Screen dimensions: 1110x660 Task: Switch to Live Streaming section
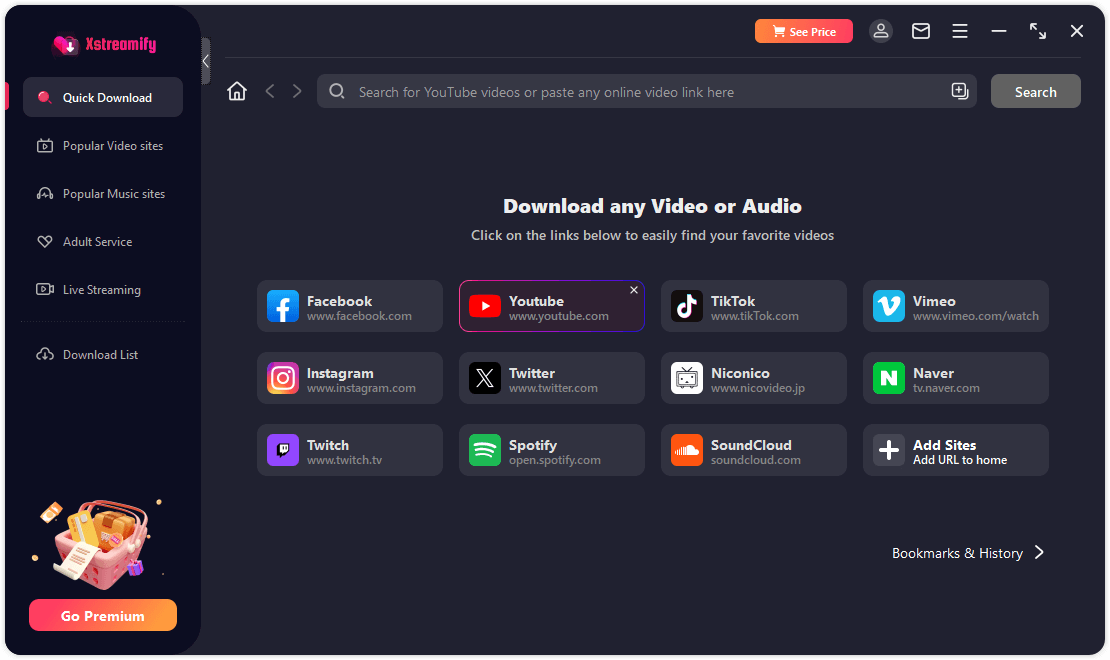101,290
